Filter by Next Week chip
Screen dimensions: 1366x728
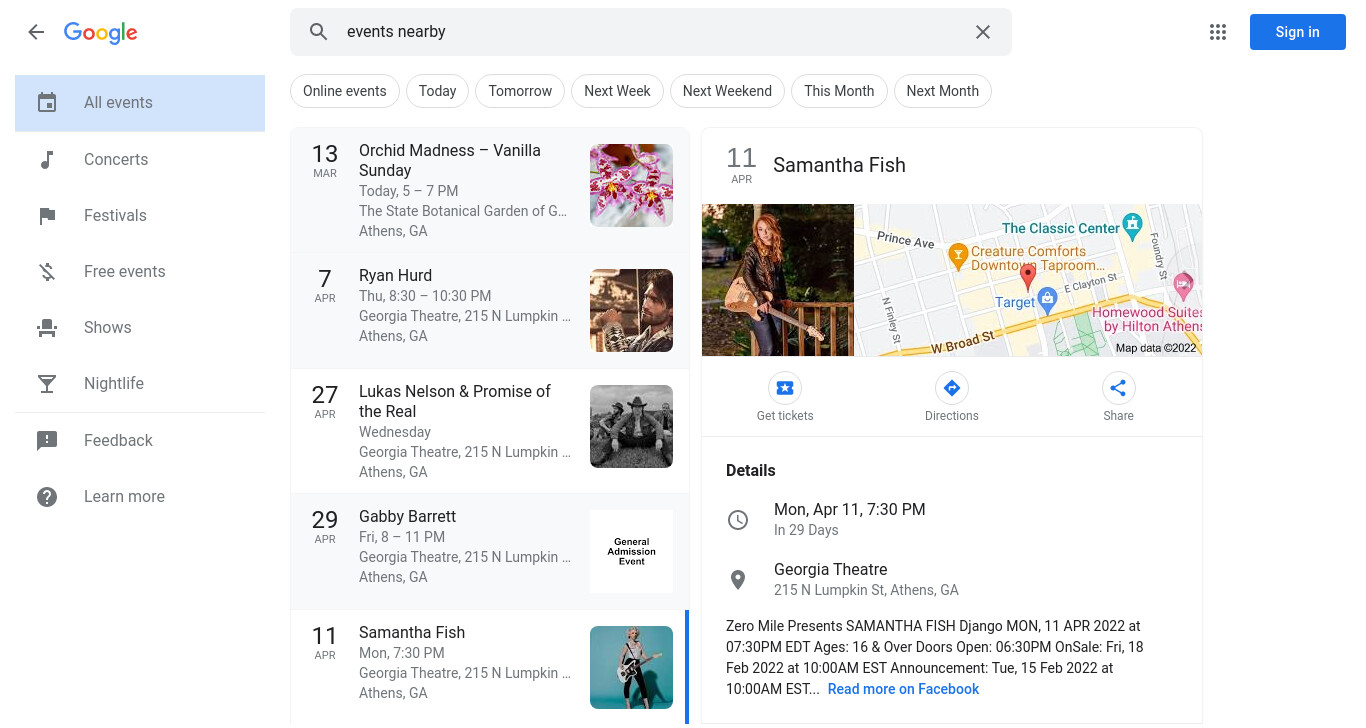pyautogui.click(x=617, y=91)
